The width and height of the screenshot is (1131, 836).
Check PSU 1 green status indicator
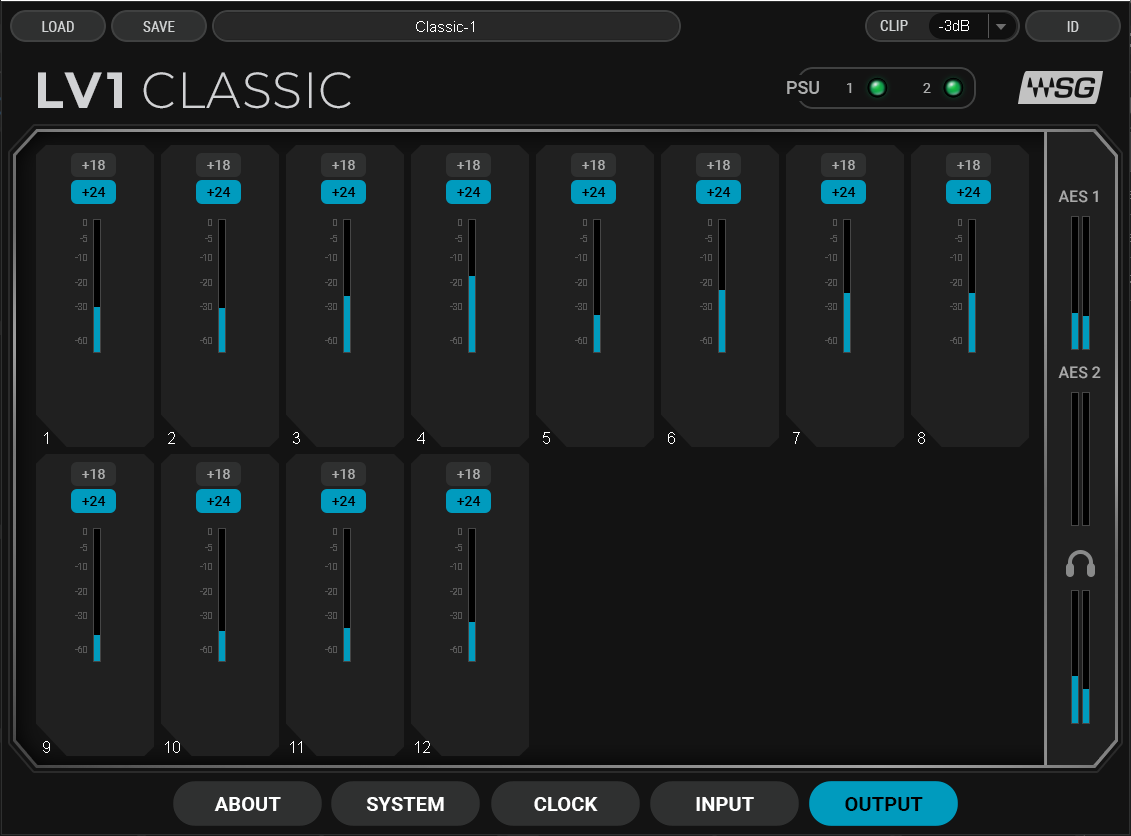877,88
